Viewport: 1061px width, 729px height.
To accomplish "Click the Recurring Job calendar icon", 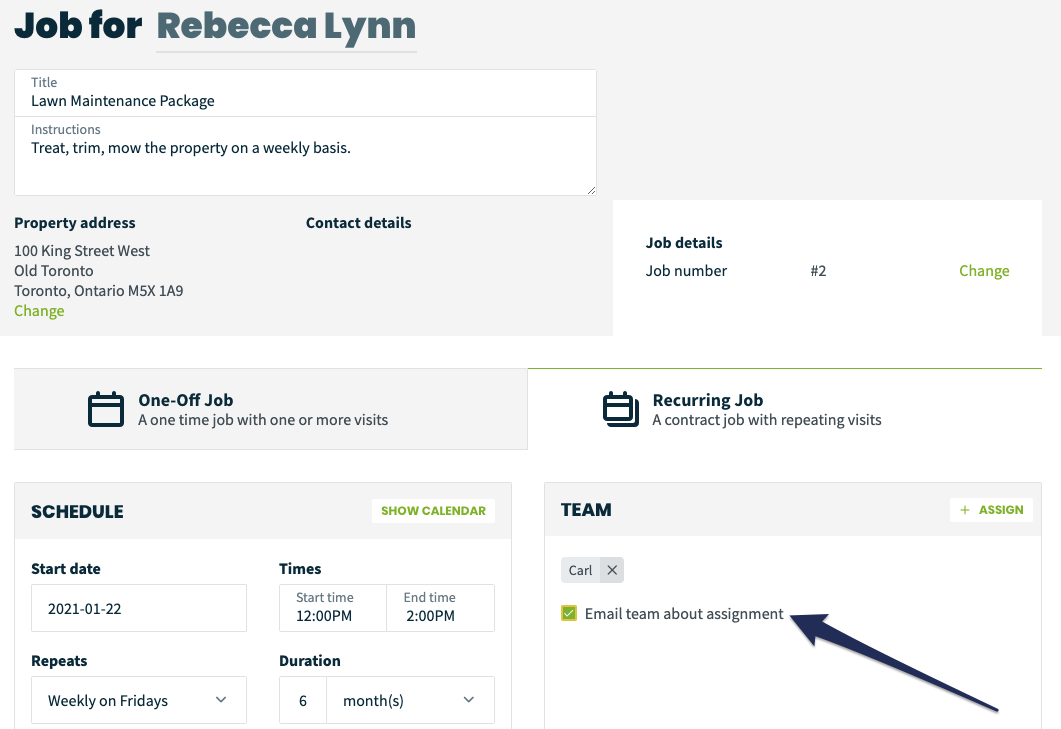I will coord(620,409).
